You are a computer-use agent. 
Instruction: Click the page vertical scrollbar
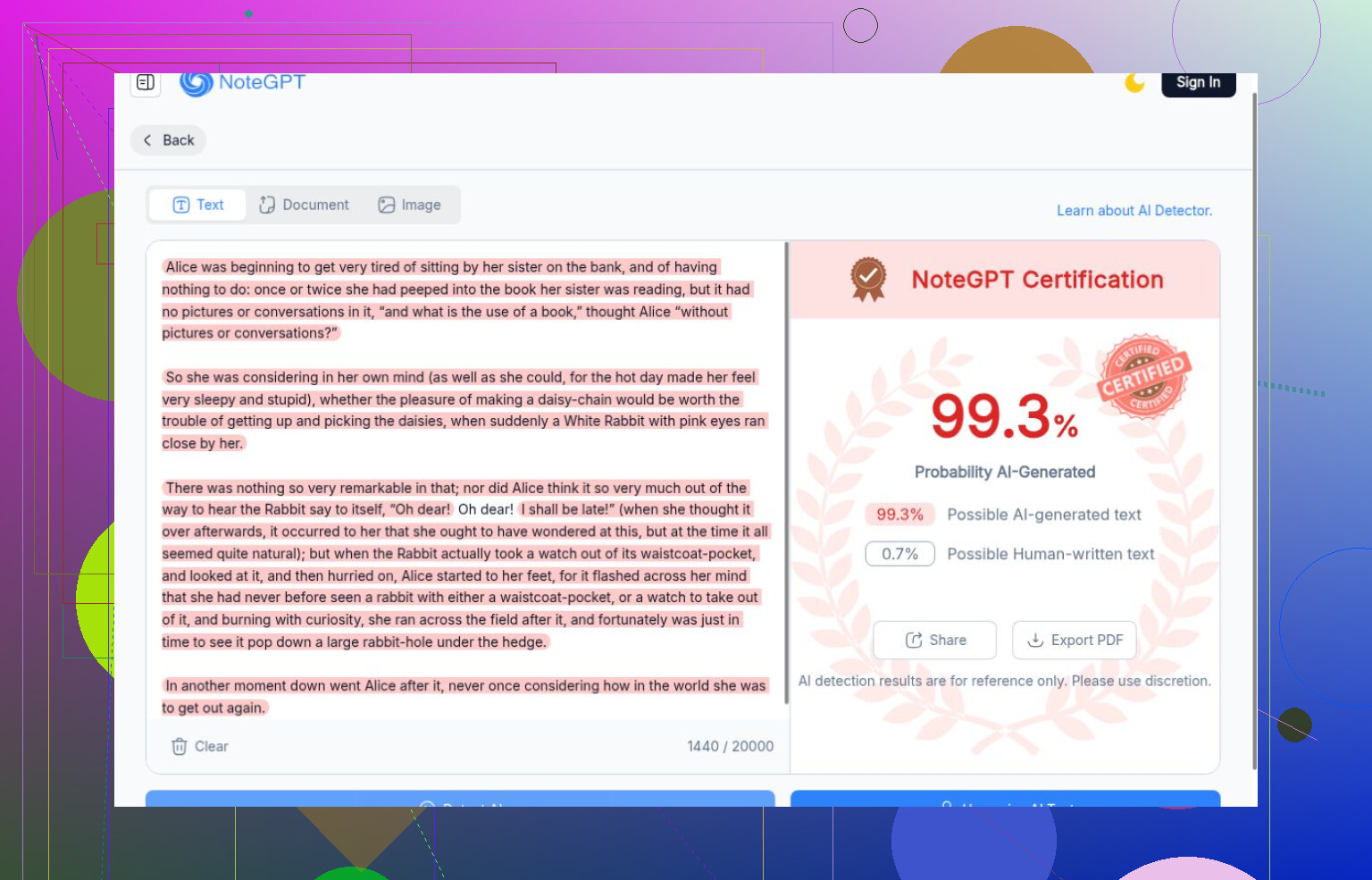1254,429
